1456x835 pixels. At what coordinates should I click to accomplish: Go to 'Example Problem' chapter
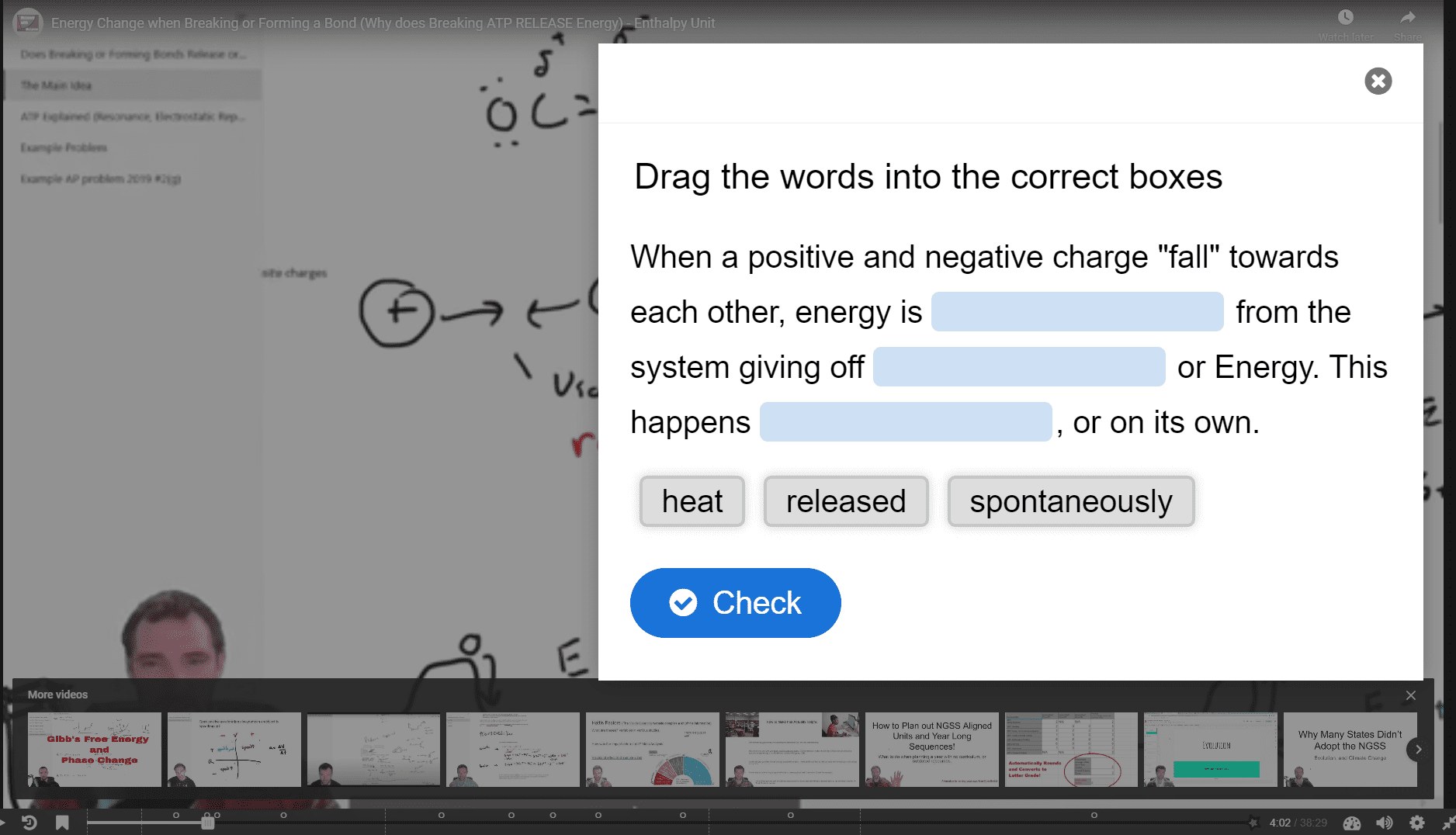point(133,147)
